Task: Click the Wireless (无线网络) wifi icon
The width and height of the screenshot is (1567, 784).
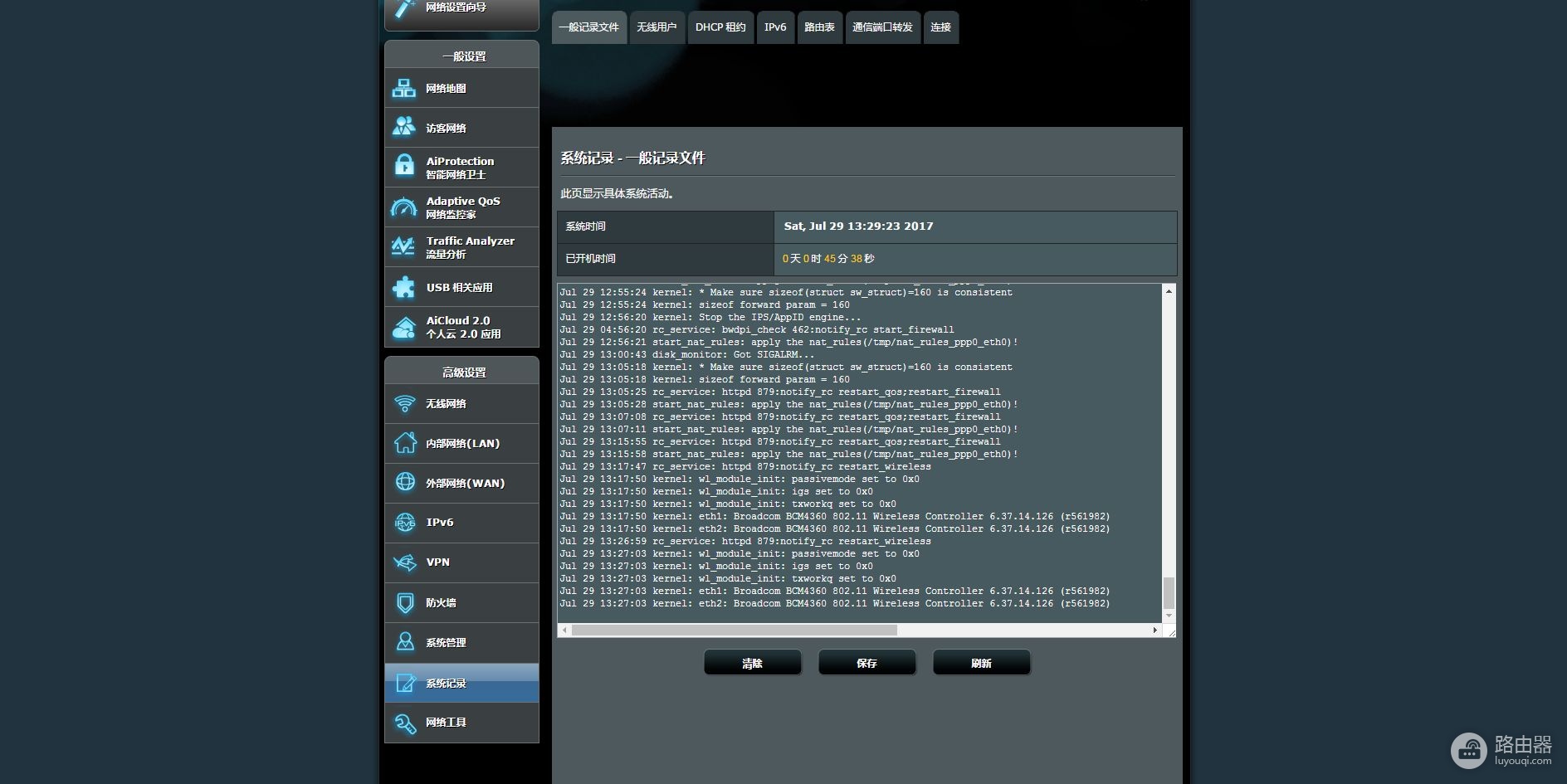Action: pyautogui.click(x=404, y=403)
